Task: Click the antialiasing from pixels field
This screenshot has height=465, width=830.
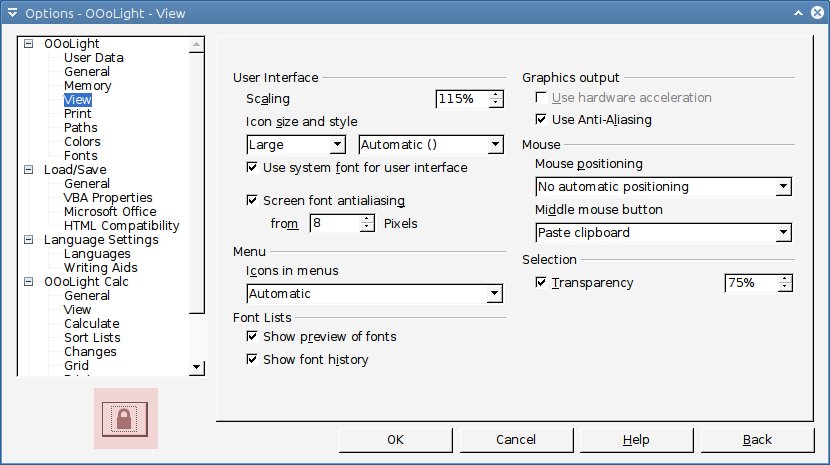Action: [x=336, y=223]
